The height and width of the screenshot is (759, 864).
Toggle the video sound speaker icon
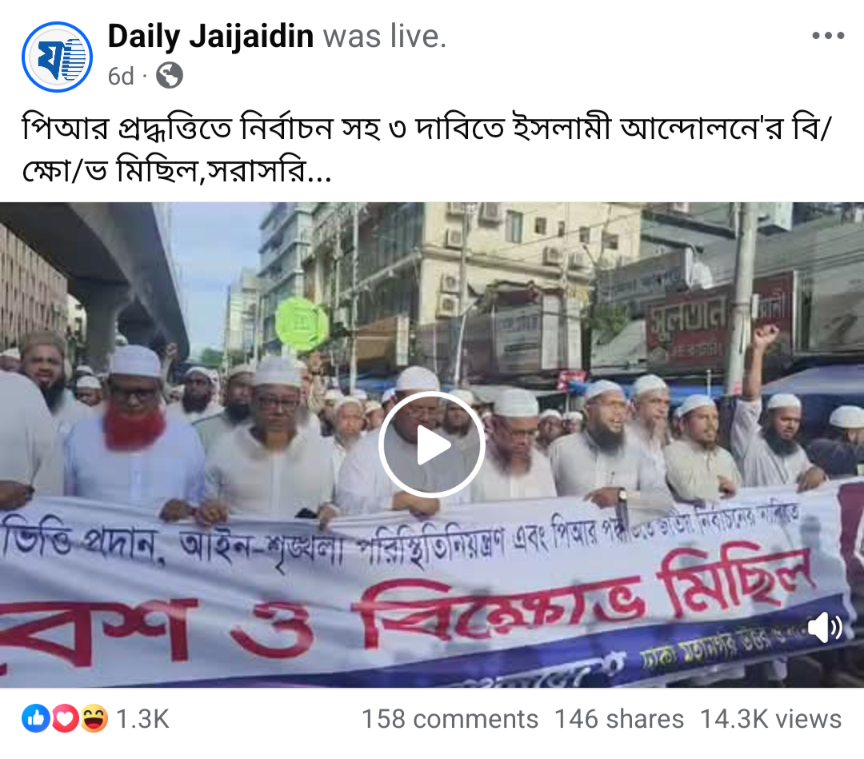[825, 627]
